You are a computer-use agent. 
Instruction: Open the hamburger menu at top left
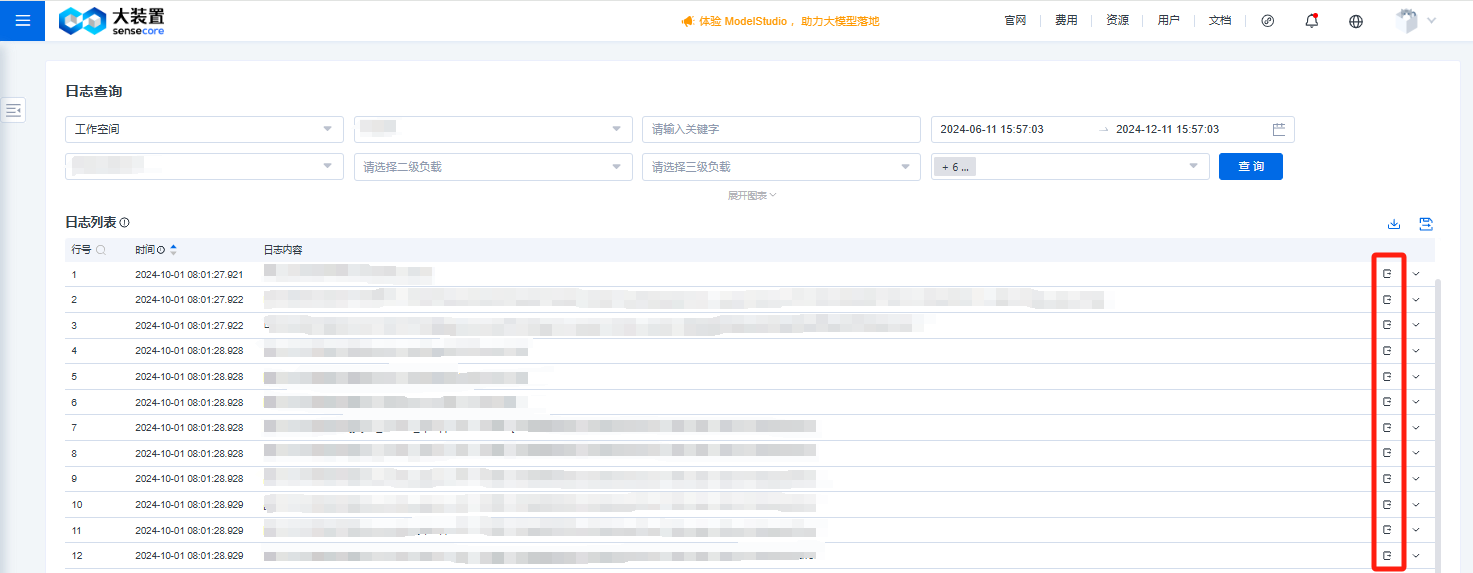click(x=22, y=20)
